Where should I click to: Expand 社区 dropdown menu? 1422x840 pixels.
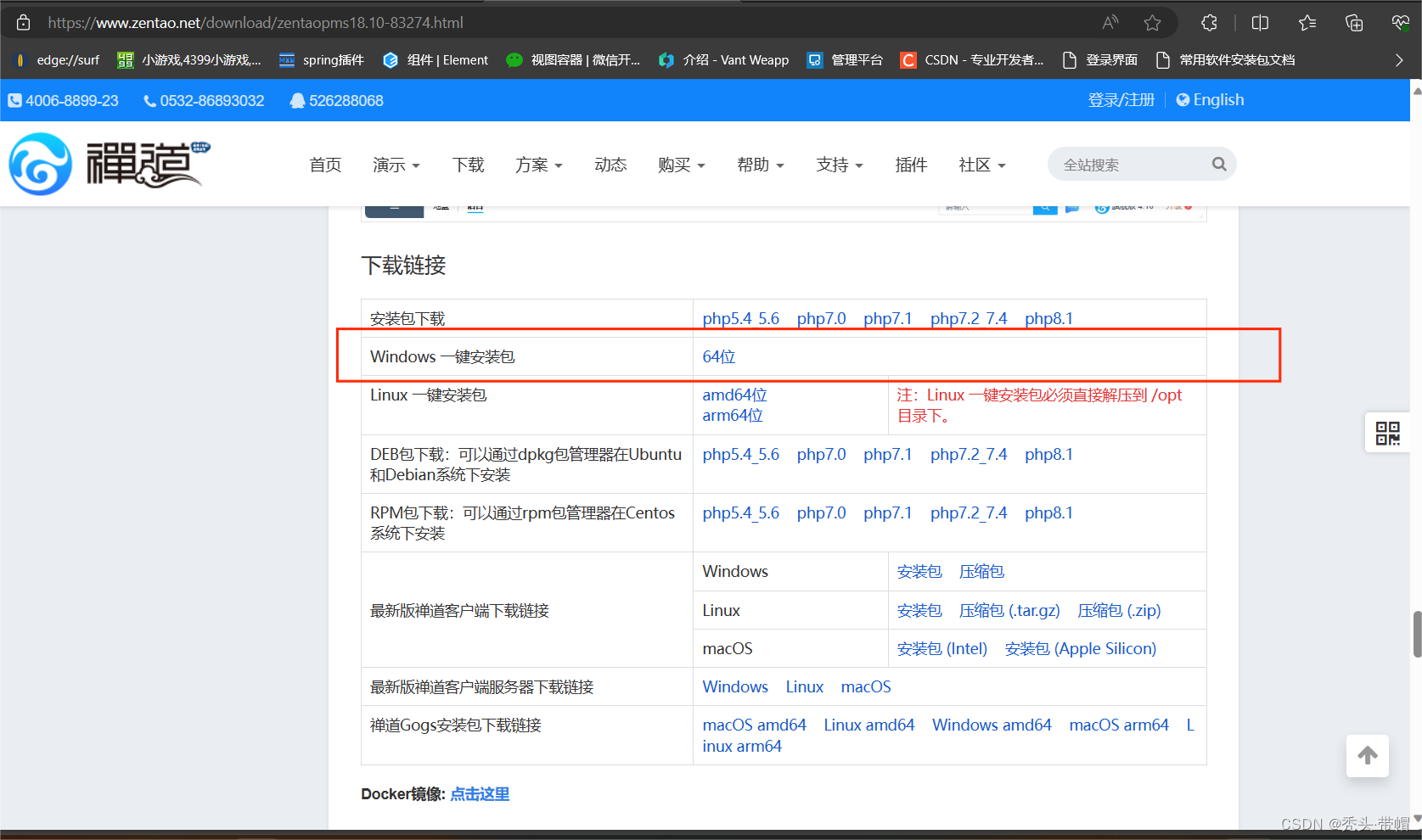click(x=982, y=165)
